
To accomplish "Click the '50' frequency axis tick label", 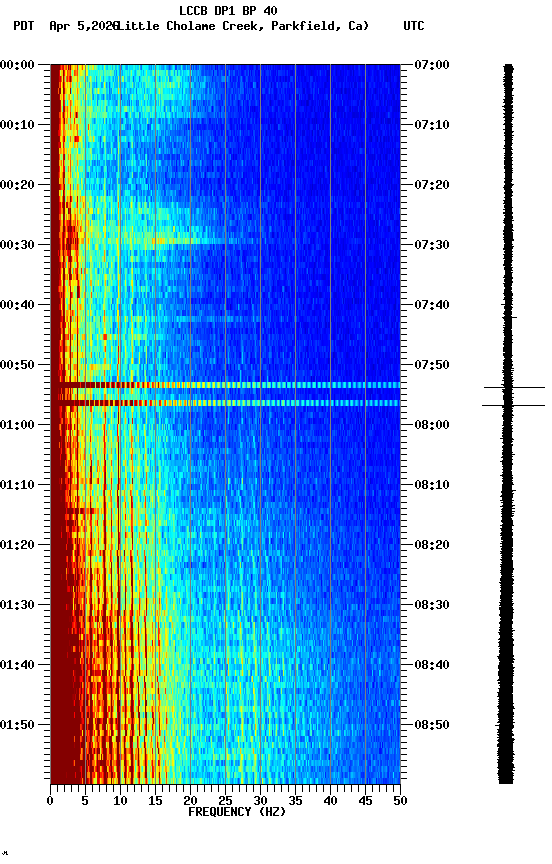I will coord(401,801).
